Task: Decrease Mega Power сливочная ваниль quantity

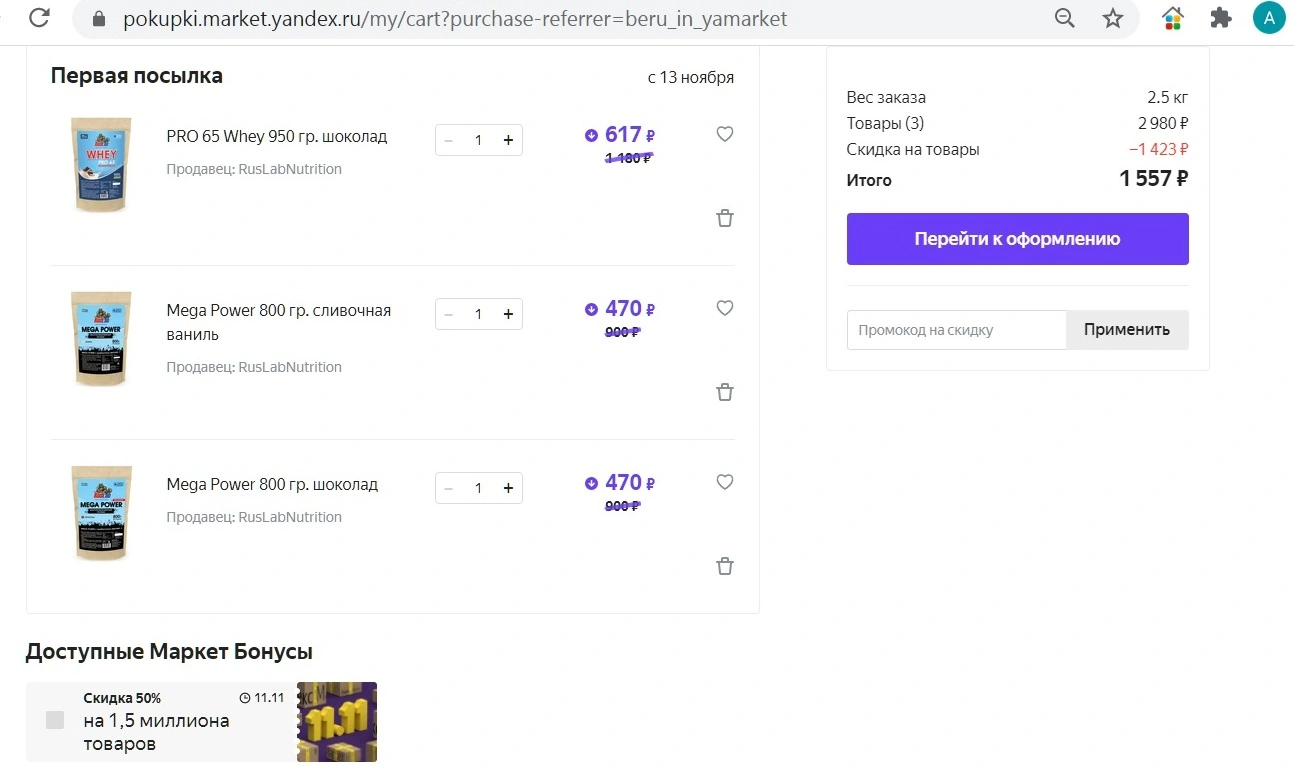Action: pyautogui.click(x=448, y=314)
